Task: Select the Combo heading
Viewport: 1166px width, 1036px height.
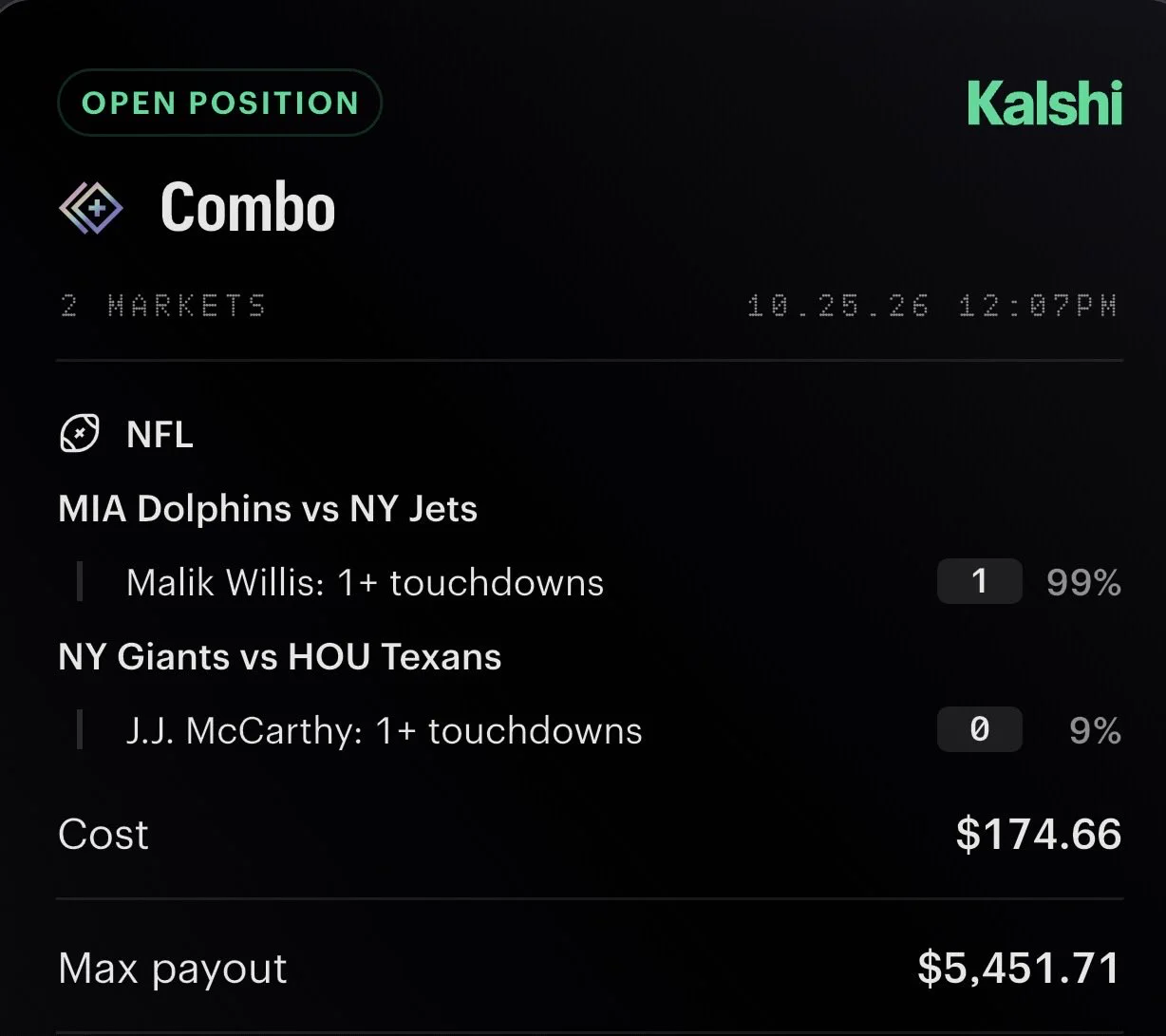Action: click(248, 207)
